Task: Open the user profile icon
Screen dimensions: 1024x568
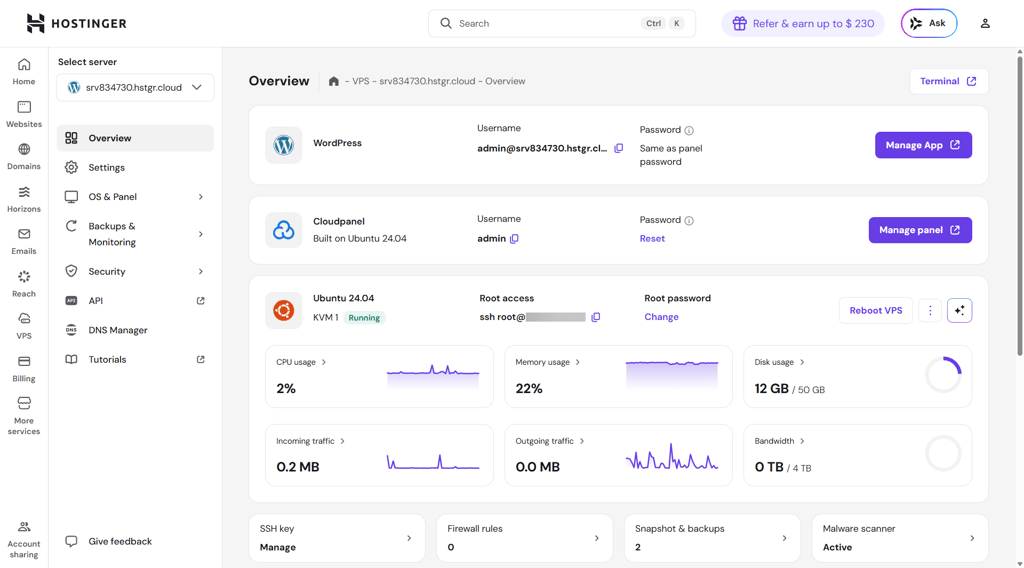Action: pos(985,24)
